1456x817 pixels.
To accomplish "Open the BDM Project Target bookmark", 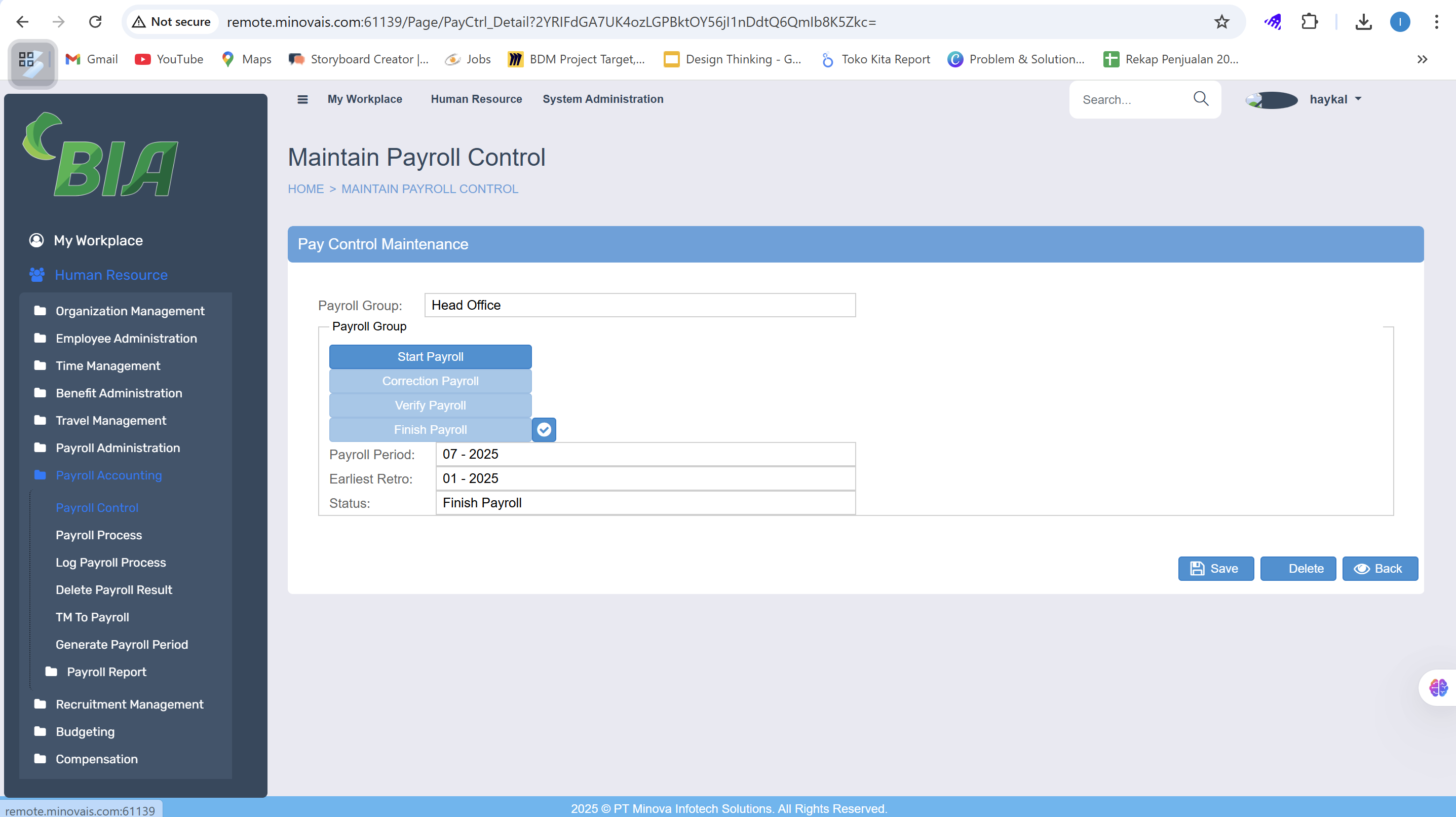I will 576,59.
